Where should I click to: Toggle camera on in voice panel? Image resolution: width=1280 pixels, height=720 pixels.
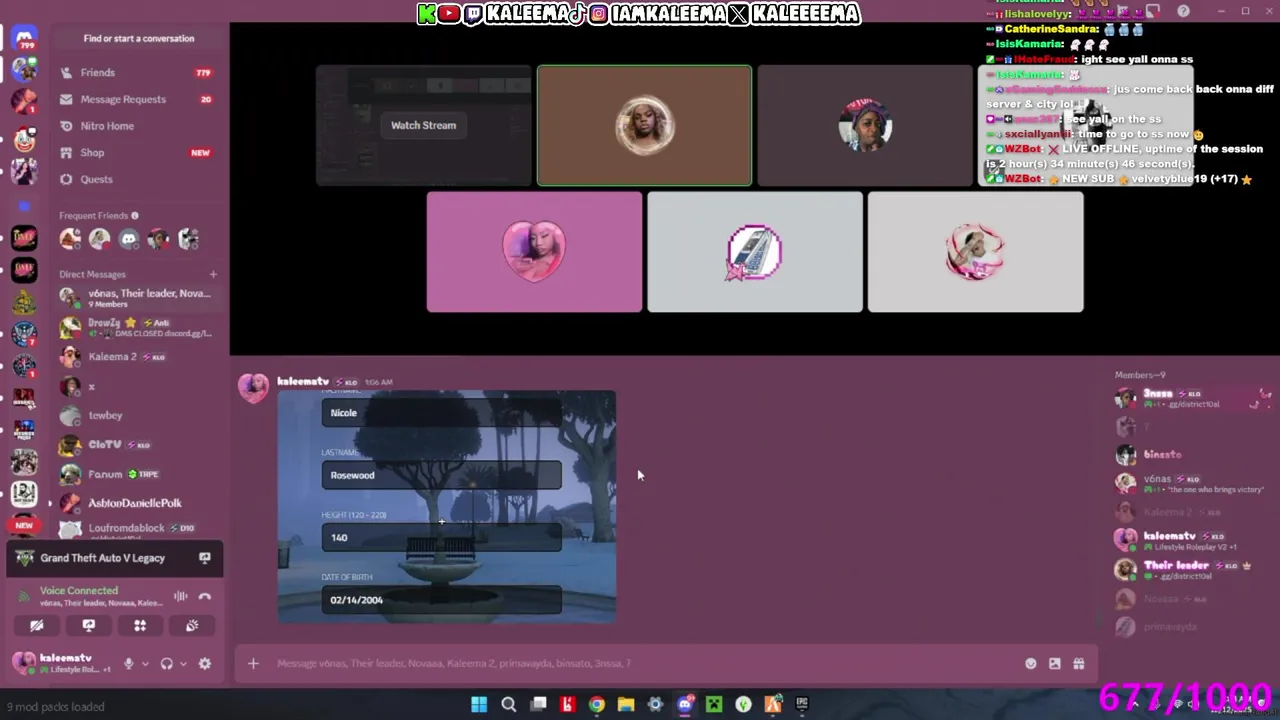(x=37, y=625)
